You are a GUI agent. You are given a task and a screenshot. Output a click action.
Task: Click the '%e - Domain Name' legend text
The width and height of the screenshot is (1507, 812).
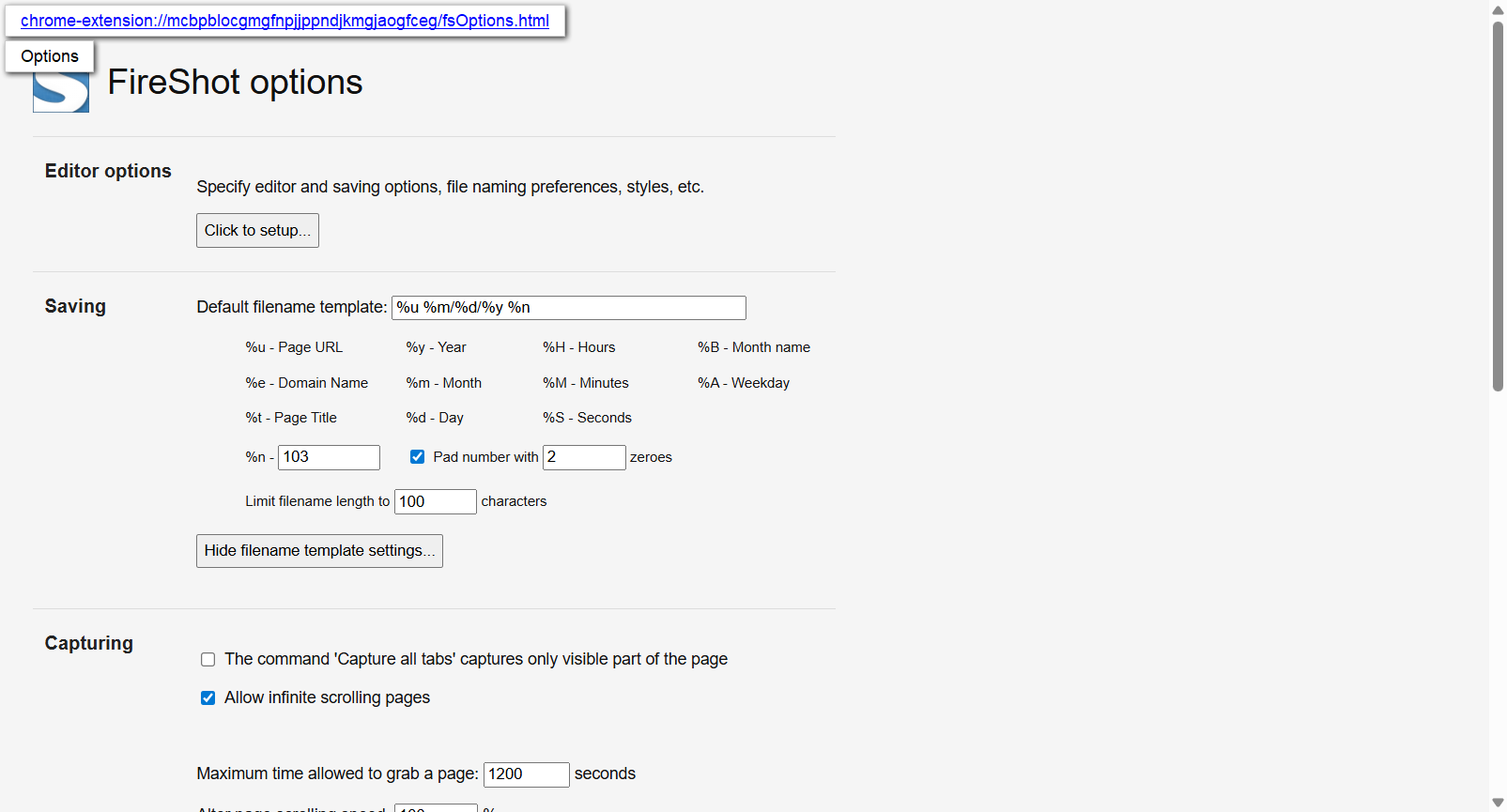[x=307, y=383]
